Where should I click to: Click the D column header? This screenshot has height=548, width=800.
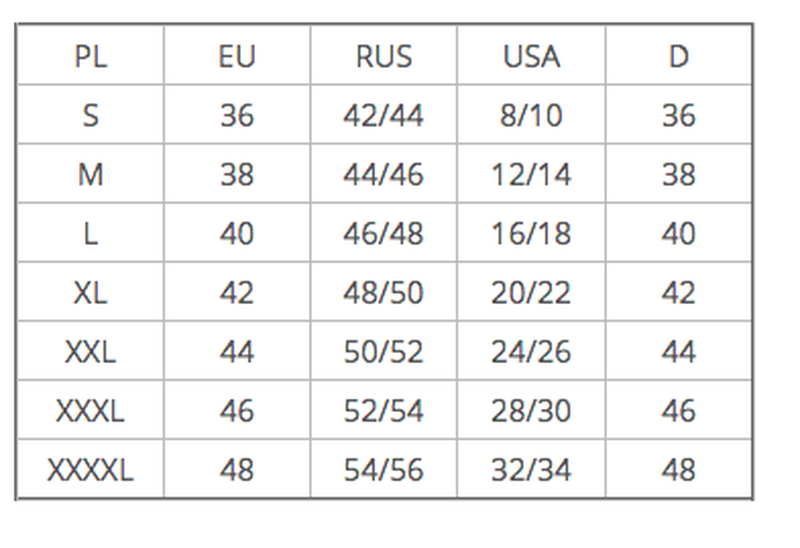coord(679,56)
